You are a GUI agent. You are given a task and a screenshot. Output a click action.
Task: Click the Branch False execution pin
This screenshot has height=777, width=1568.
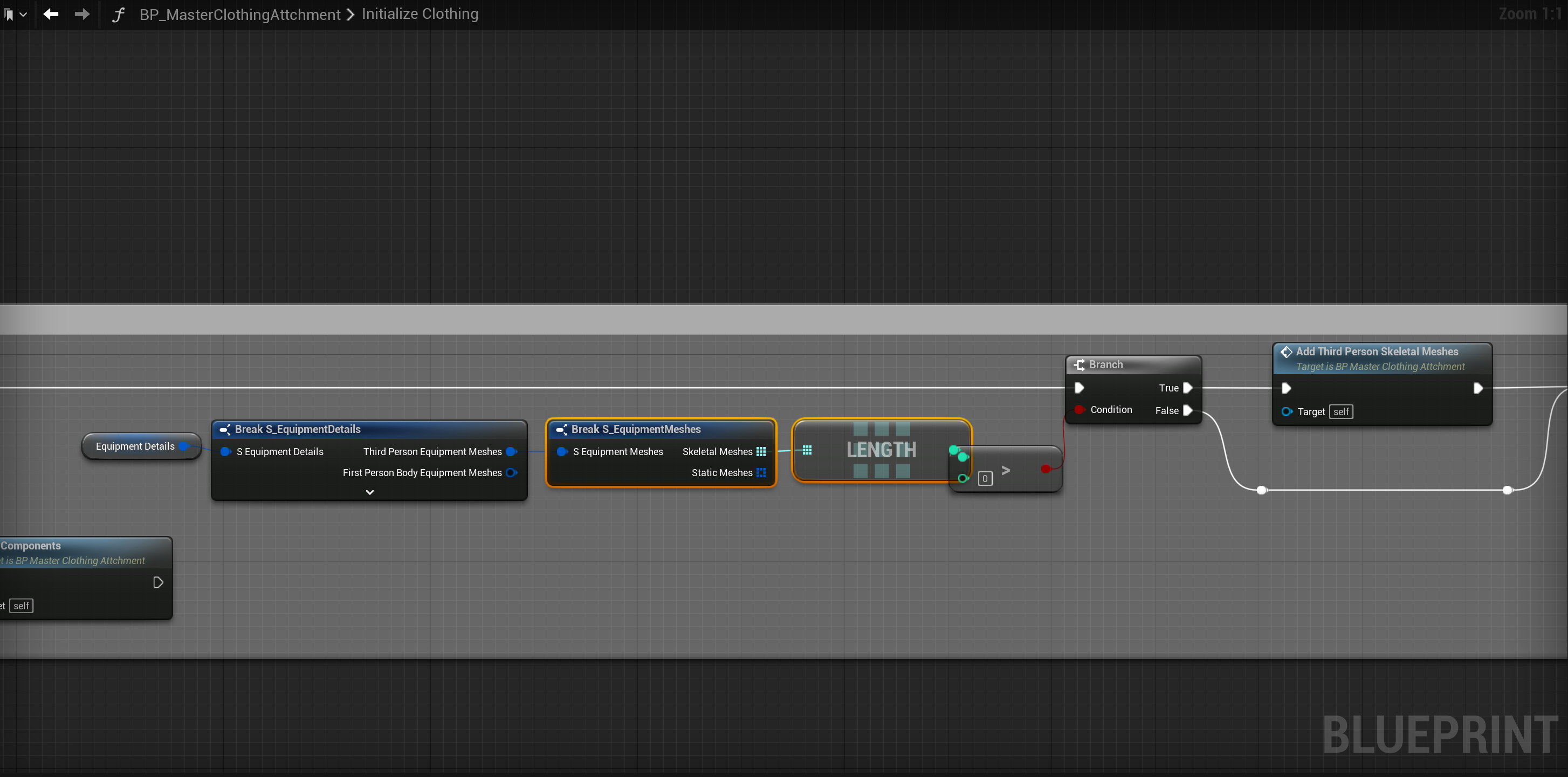(1187, 410)
